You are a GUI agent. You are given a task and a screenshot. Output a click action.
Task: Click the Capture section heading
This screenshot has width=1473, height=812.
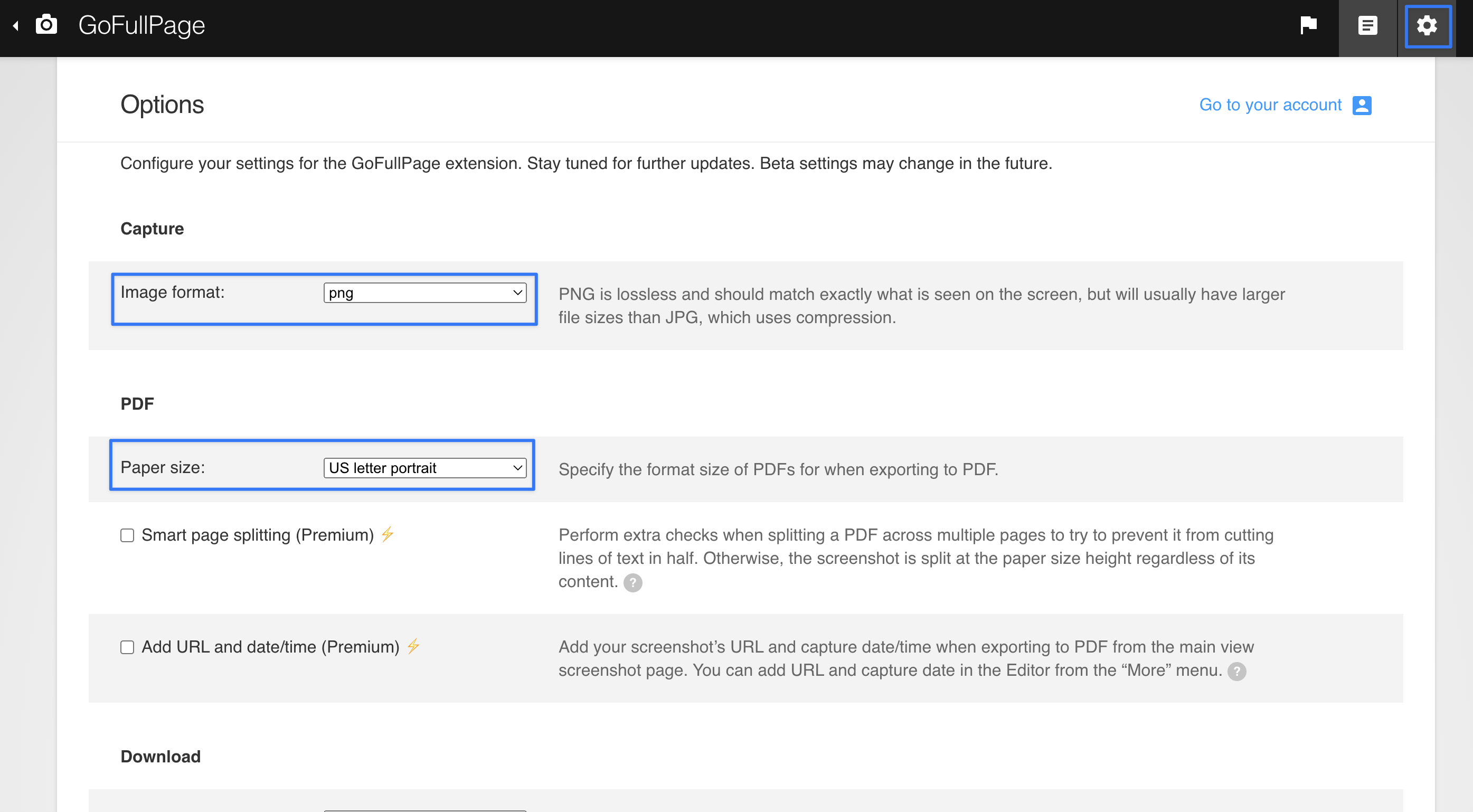[152, 229]
